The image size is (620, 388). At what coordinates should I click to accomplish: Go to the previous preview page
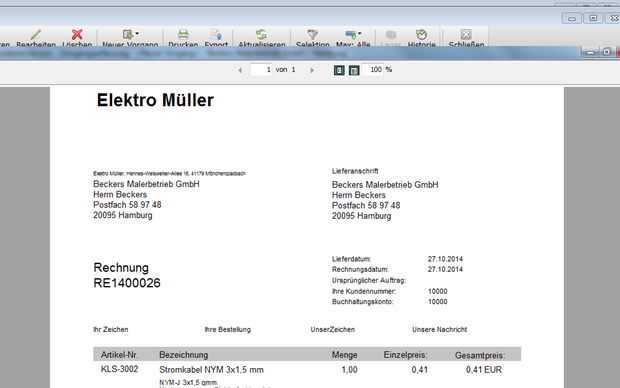tap(240, 70)
